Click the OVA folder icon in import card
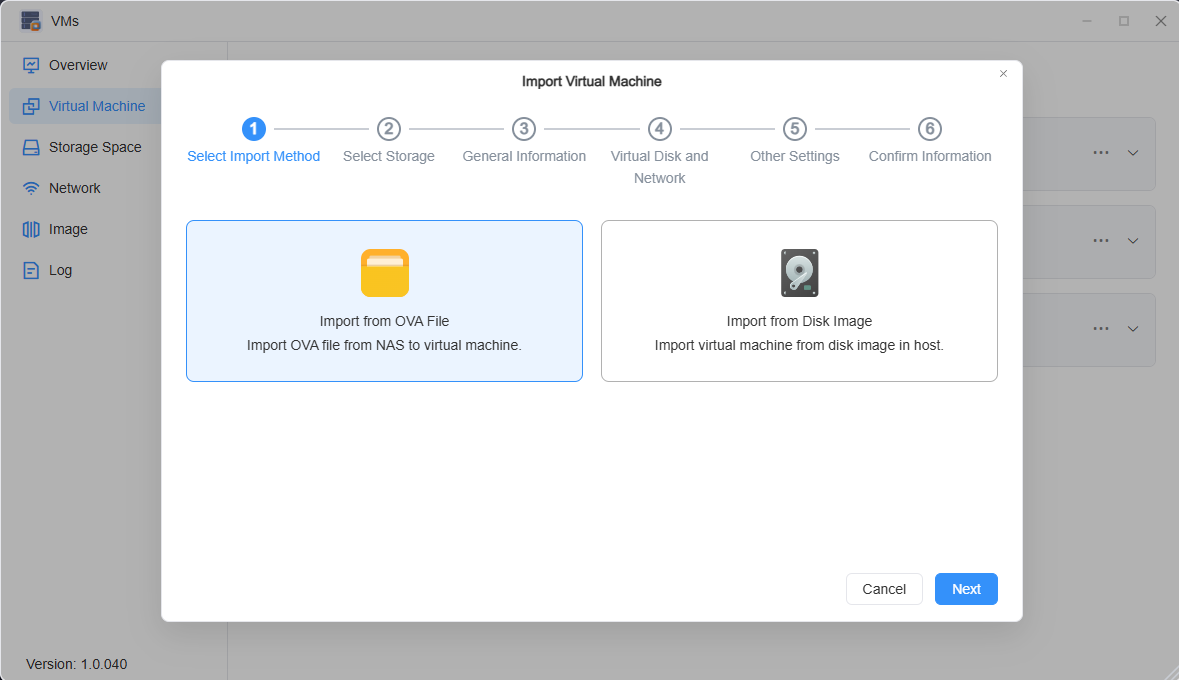This screenshot has width=1179, height=680. pyautogui.click(x=384, y=272)
